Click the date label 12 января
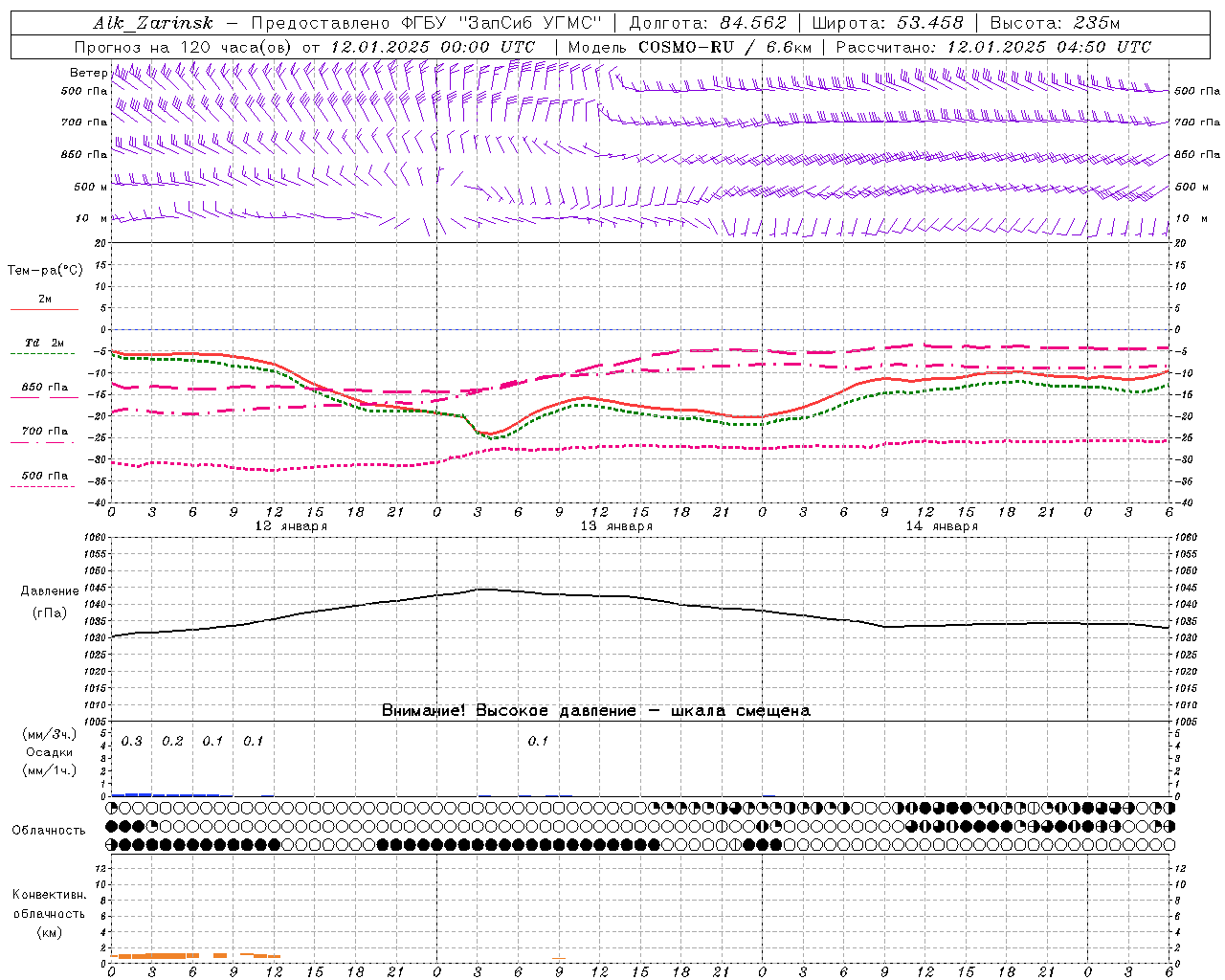 click(x=291, y=526)
